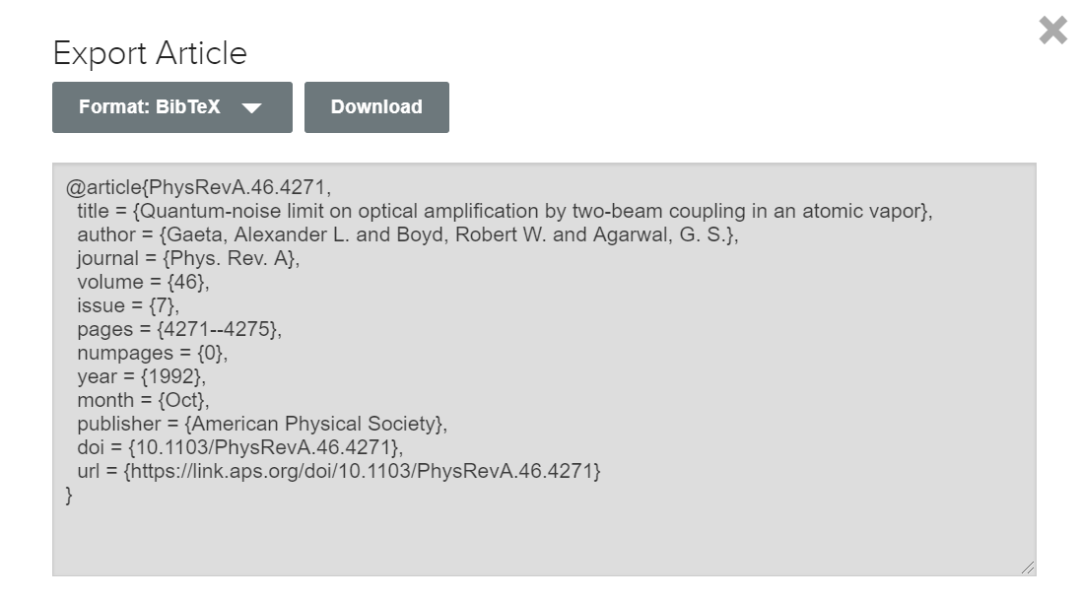
Task: Click the url link.aps.org line
Action: (339, 471)
